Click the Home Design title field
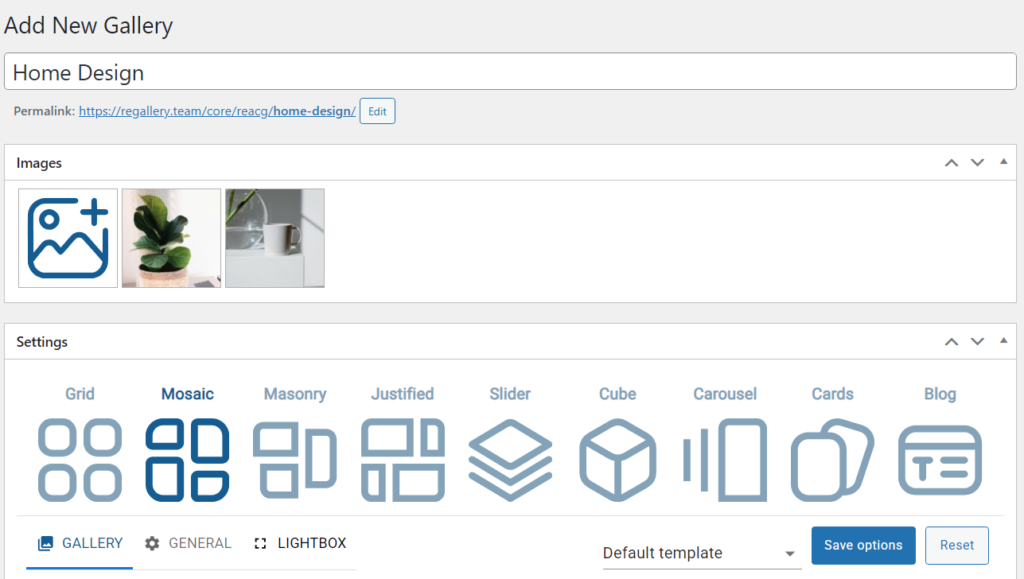This screenshot has width=1024, height=579. click(510, 72)
